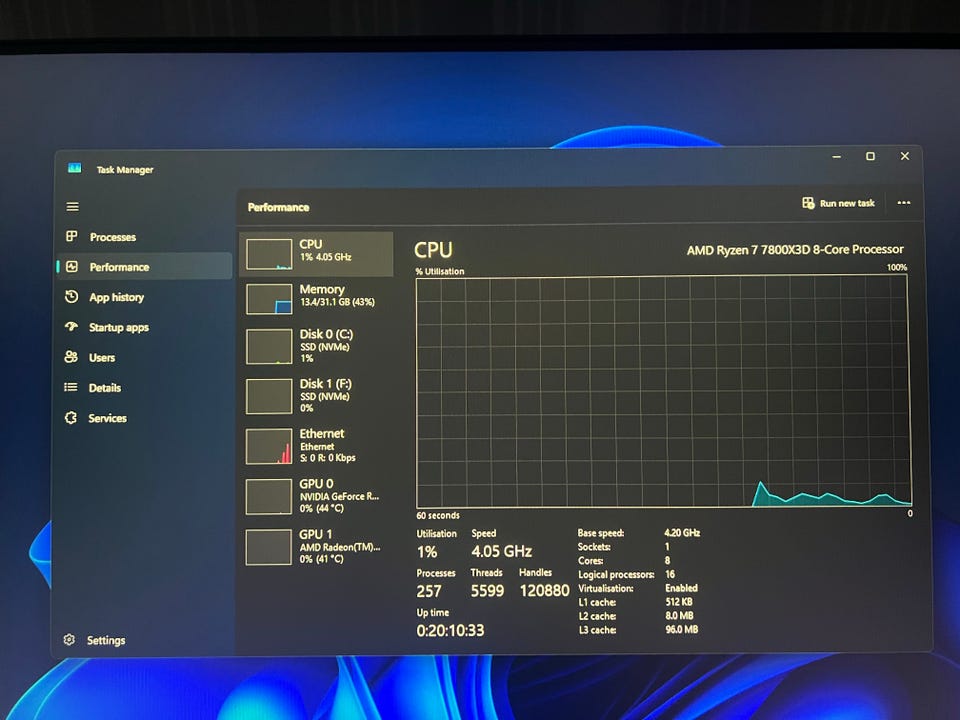Viewport: 960px width, 720px height.
Task: Click the Logical processors 16 value
Action: 670,574
